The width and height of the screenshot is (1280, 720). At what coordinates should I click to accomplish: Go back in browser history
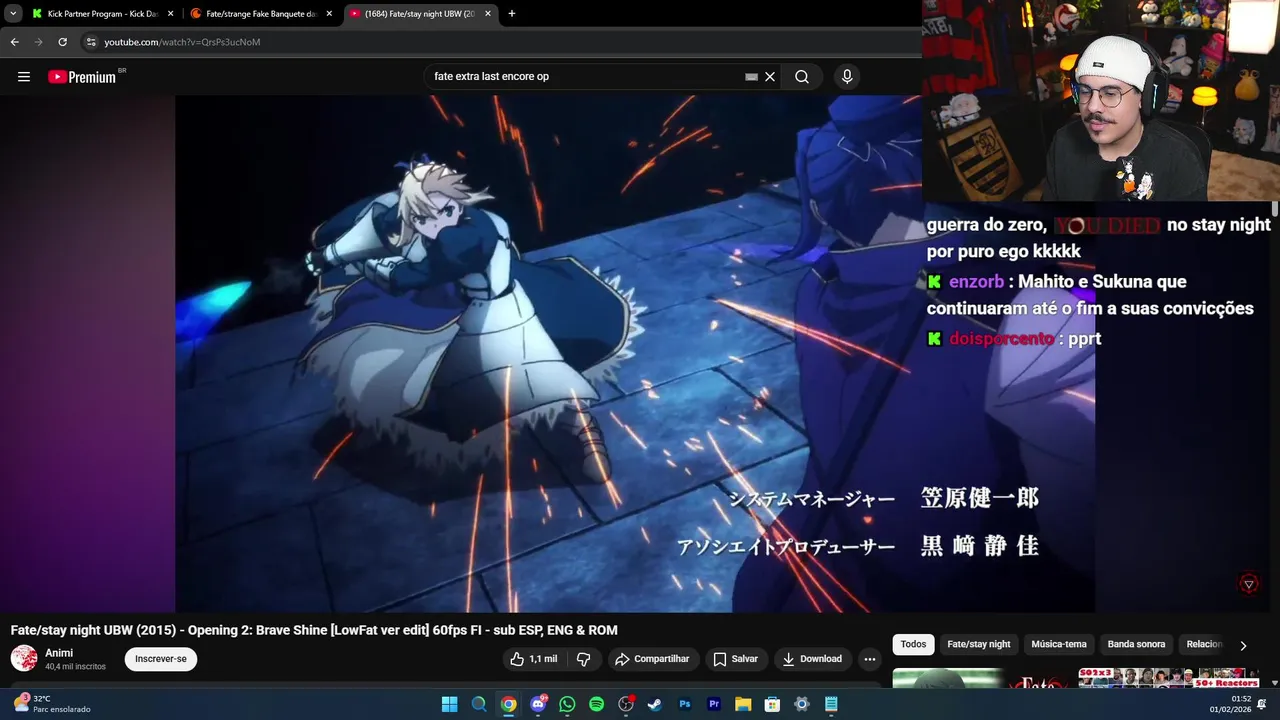pyautogui.click(x=14, y=42)
